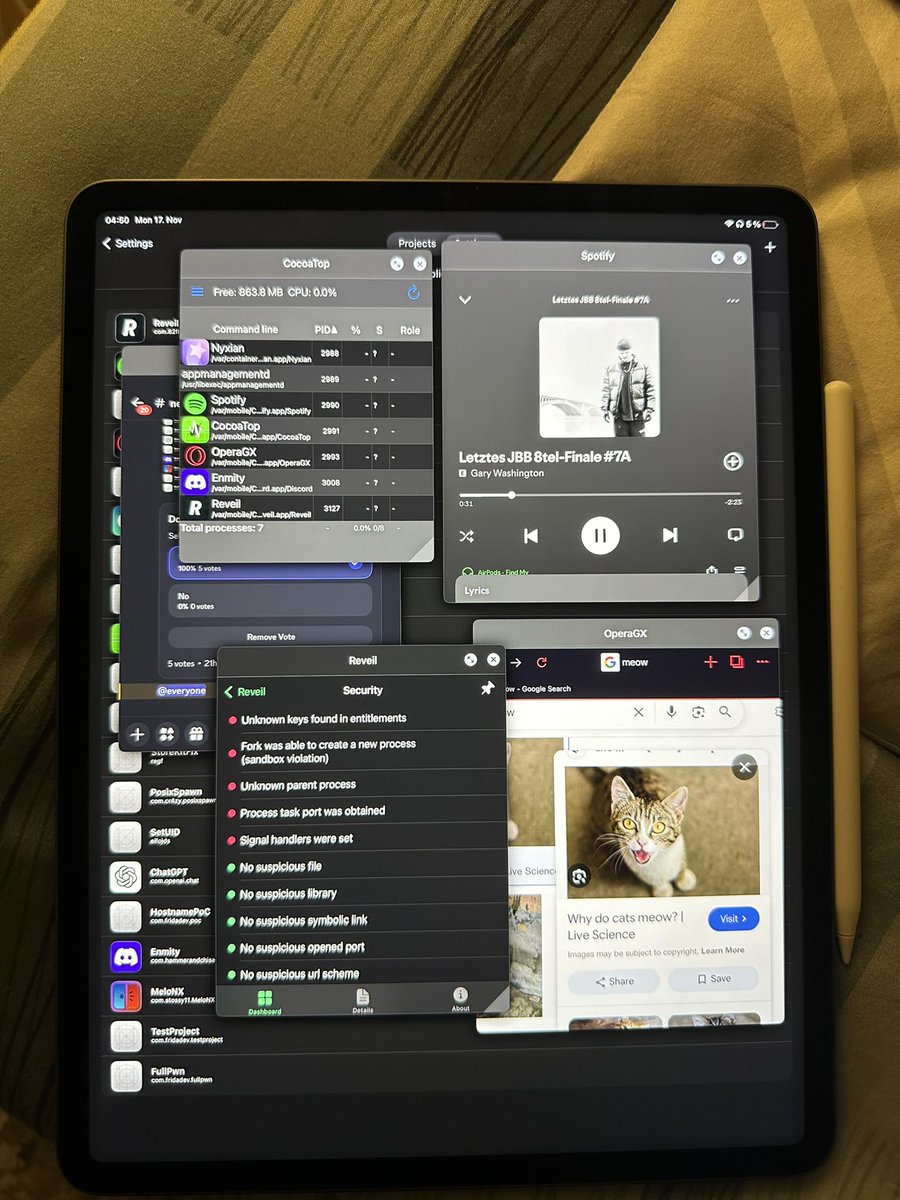Select 'No suspicious file' row

[x=365, y=867]
